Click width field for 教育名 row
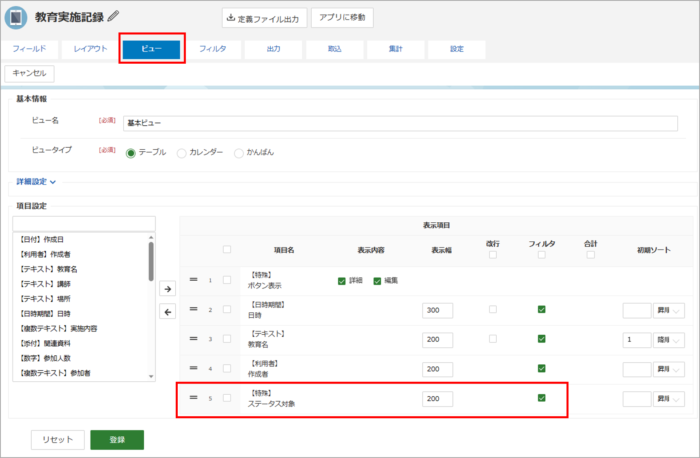Viewport: 700px width, 458px height. [438, 340]
